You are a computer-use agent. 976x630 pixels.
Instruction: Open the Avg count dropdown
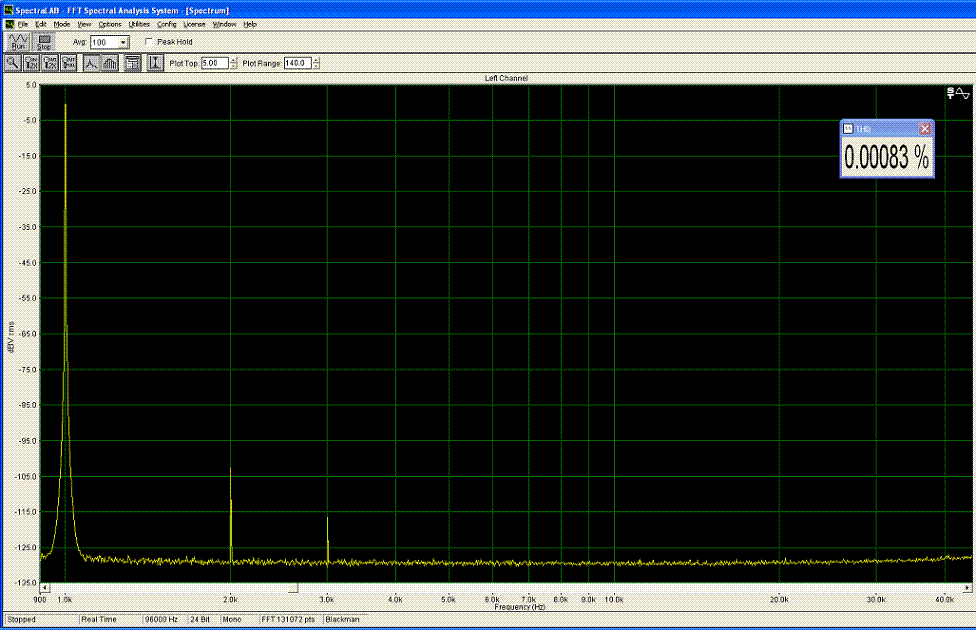pos(123,42)
